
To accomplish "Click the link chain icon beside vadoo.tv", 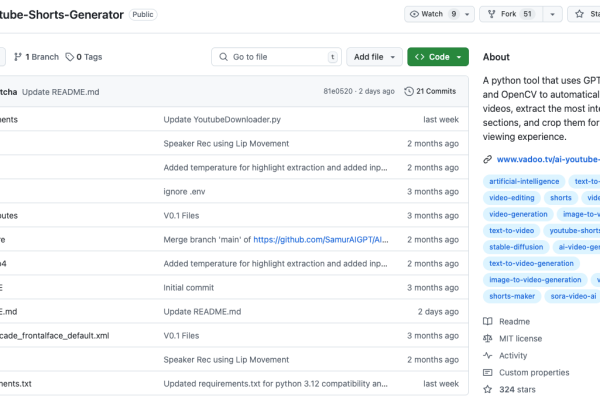I will coord(487,160).
